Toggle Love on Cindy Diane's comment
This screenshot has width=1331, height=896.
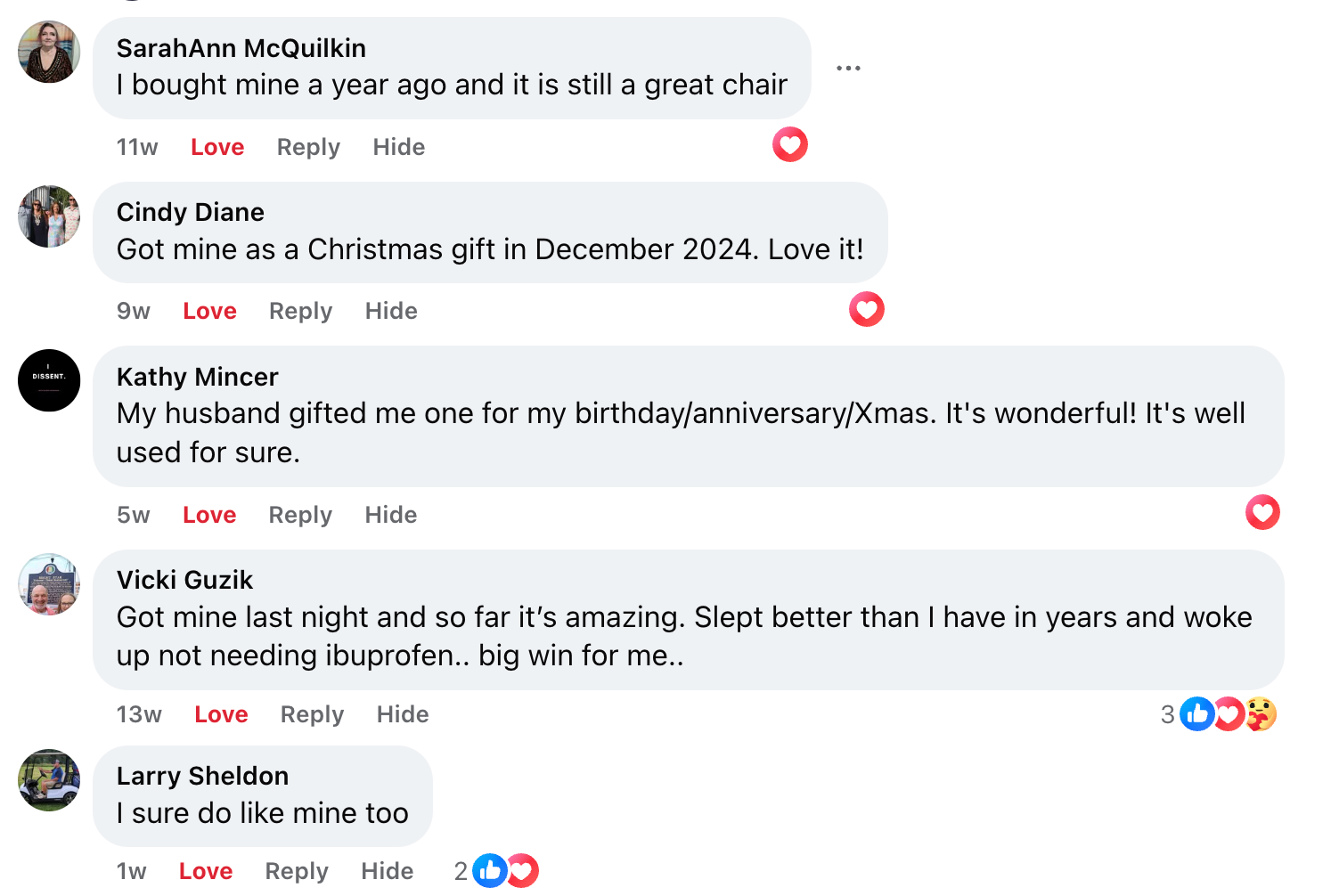[x=209, y=311]
